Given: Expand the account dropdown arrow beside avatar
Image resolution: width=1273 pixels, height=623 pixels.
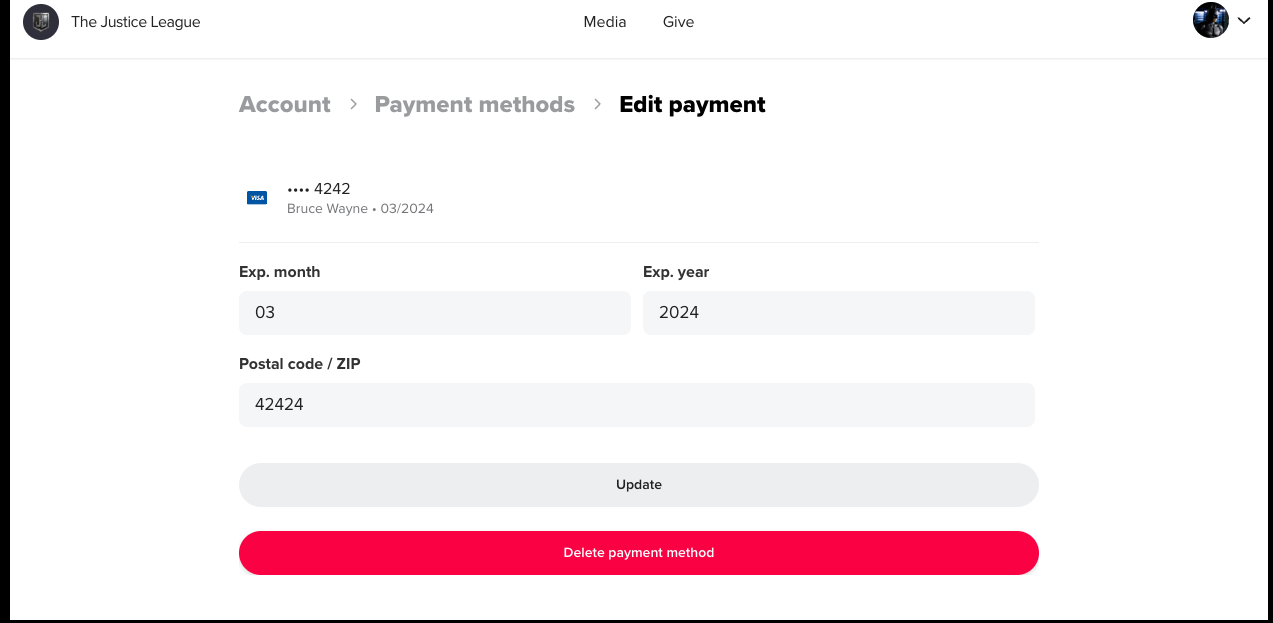Looking at the screenshot, I should (x=1244, y=20).
